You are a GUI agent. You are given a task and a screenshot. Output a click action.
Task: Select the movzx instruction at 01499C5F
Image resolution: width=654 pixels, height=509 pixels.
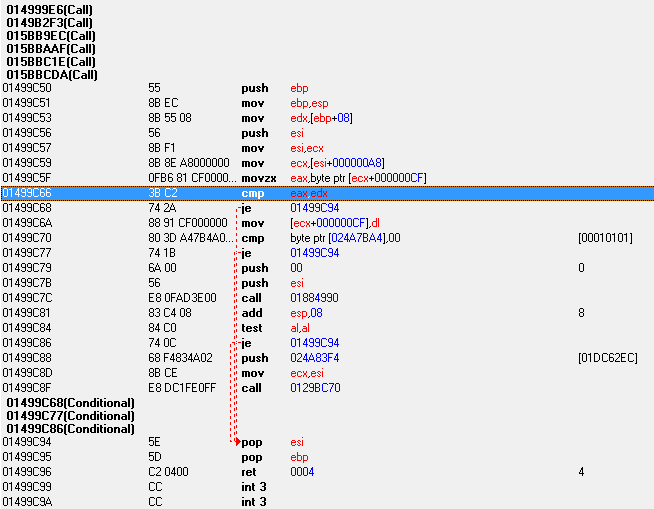[258, 178]
